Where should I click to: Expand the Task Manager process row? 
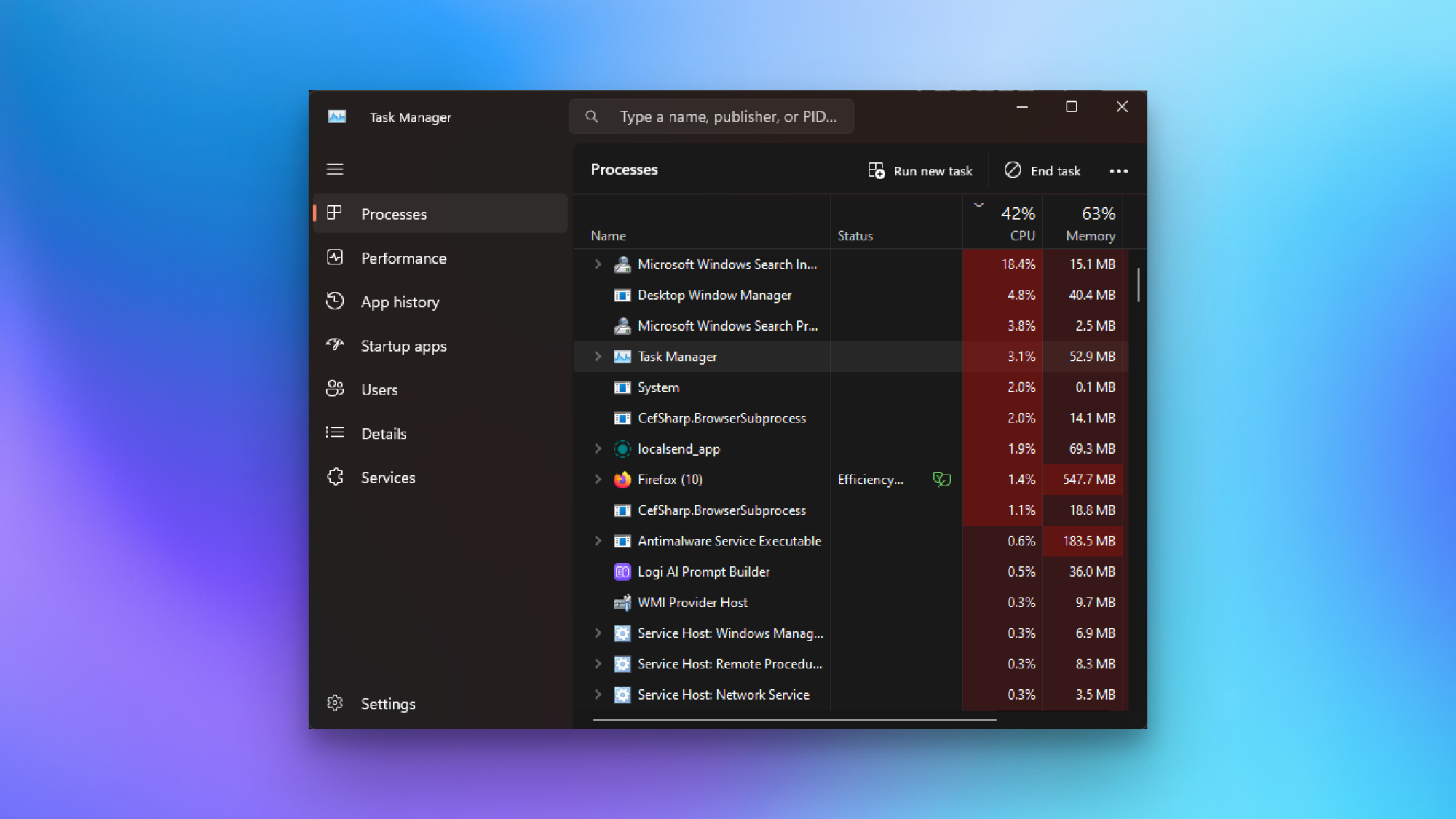click(598, 356)
